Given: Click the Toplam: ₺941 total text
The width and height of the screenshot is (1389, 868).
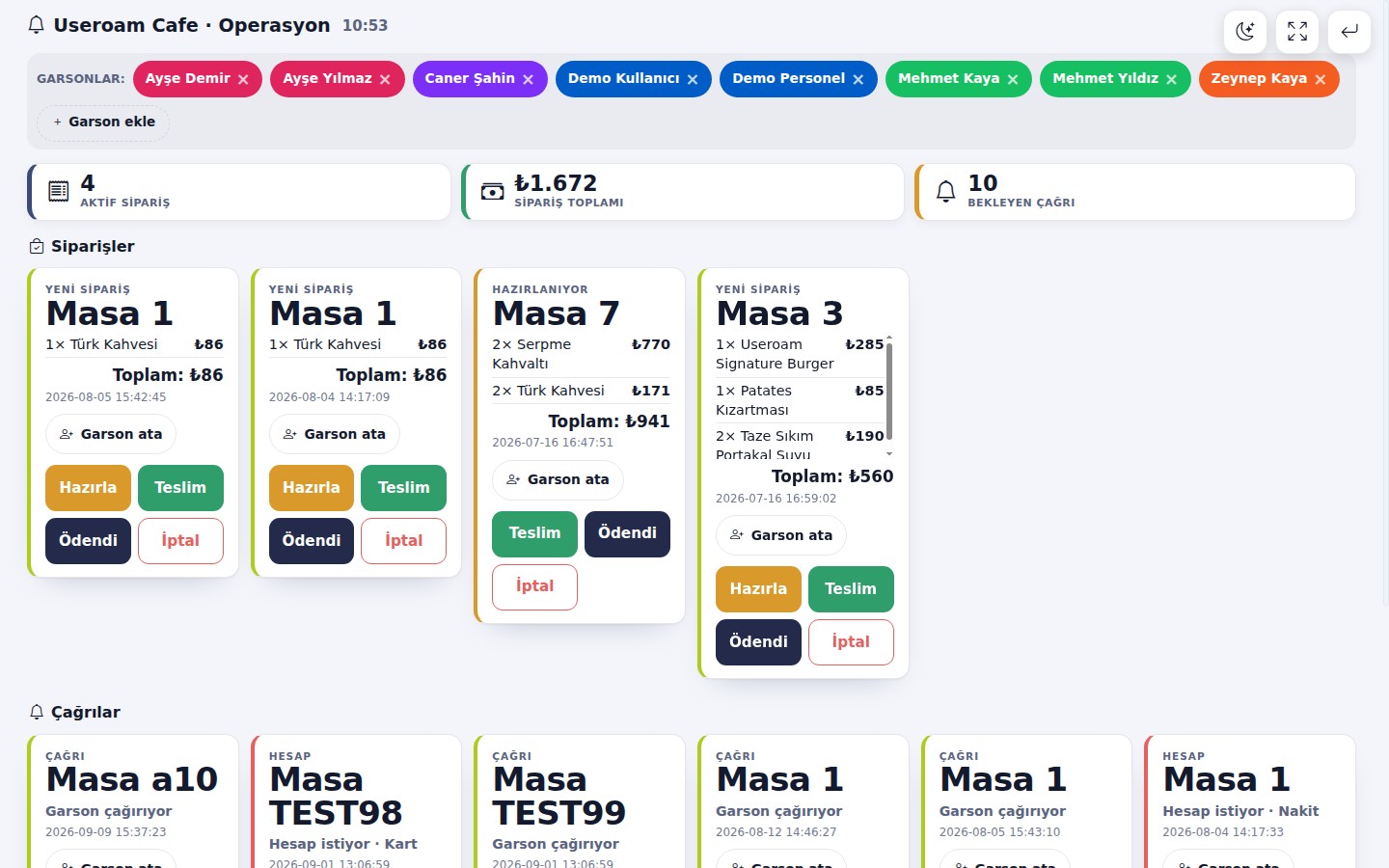Looking at the screenshot, I should (609, 421).
